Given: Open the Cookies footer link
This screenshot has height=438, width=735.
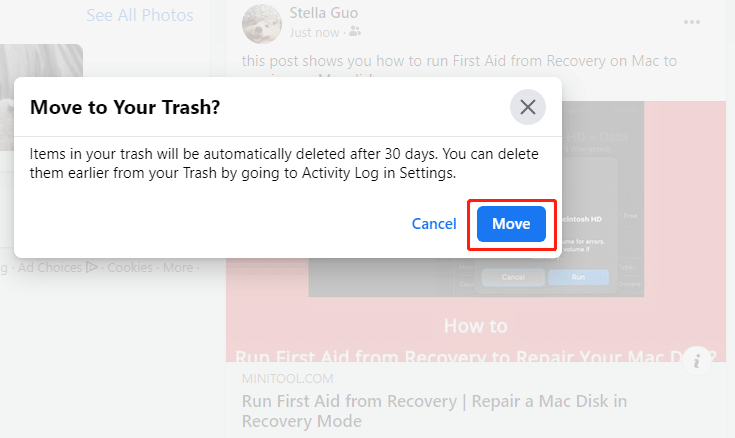Looking at the screenshot, I should pos(133,267).
